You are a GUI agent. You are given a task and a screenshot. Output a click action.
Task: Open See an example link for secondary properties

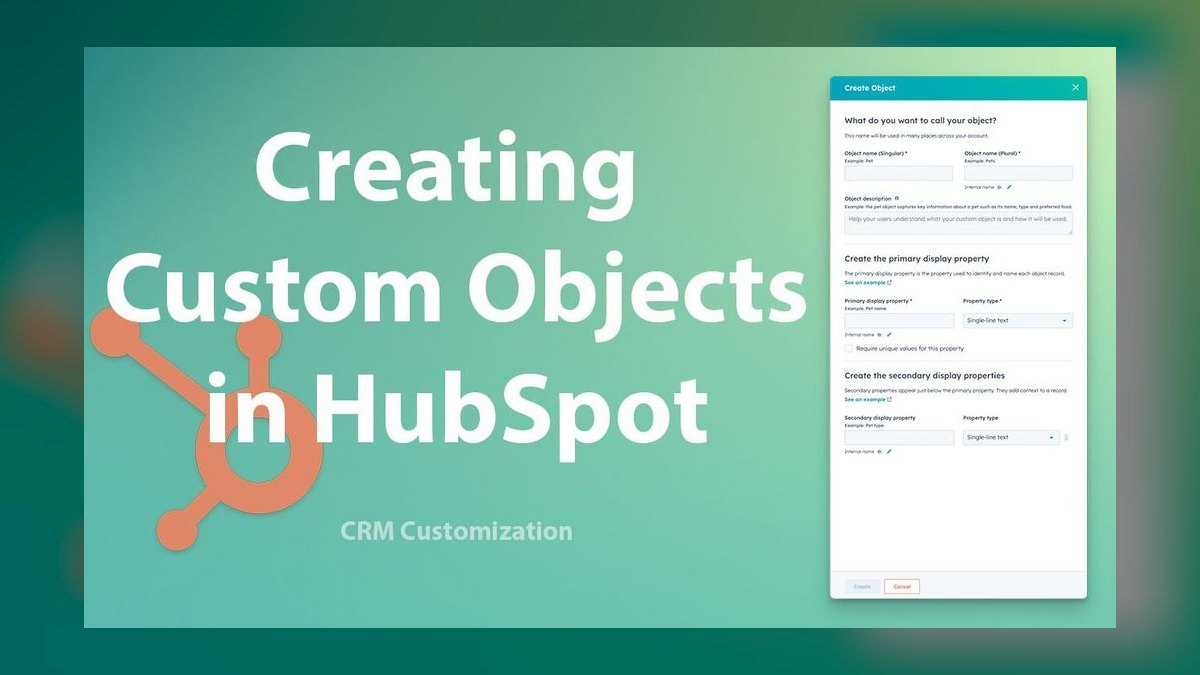[x=868, y=399]
